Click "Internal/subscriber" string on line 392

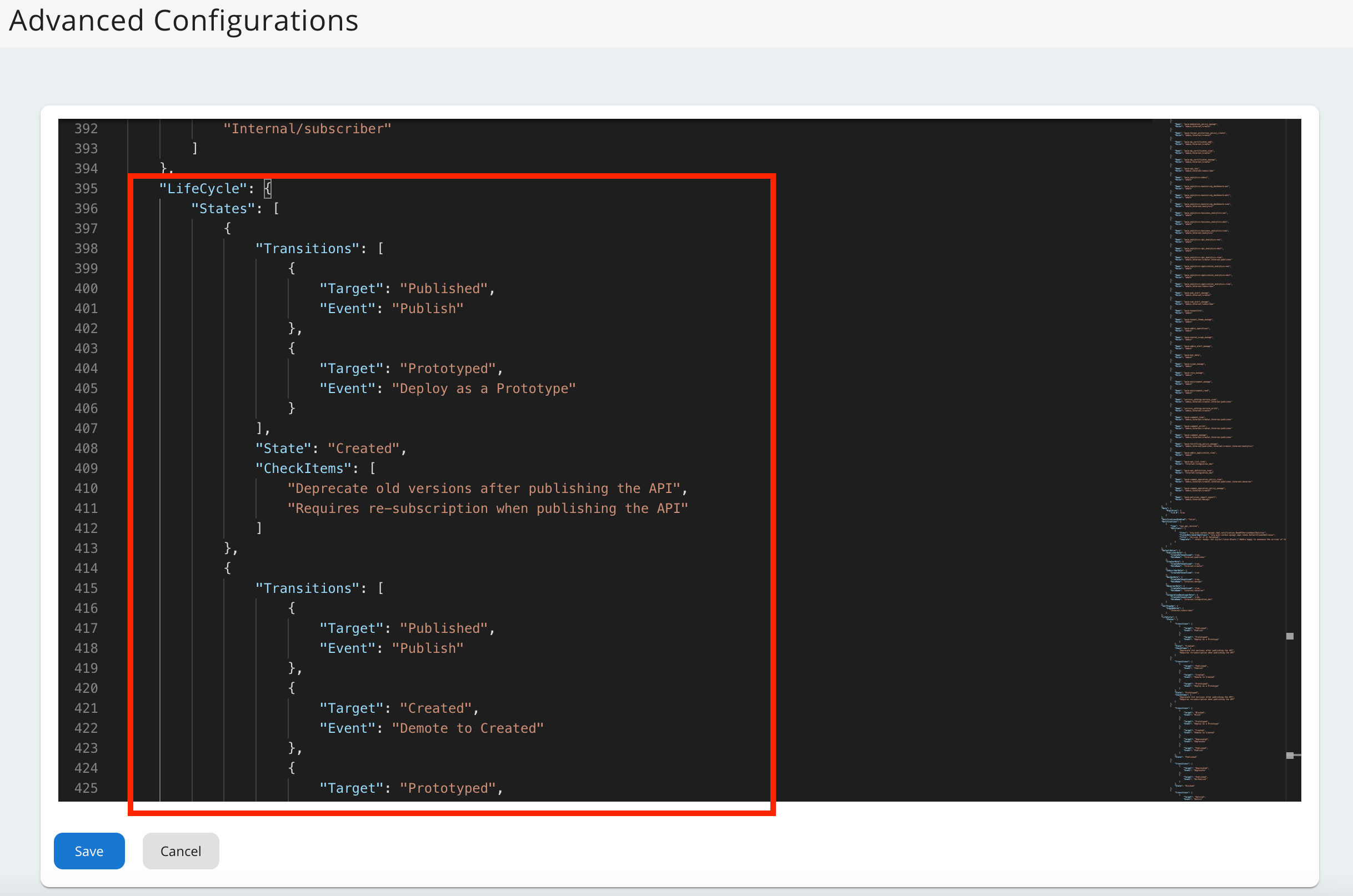[307, 129]
